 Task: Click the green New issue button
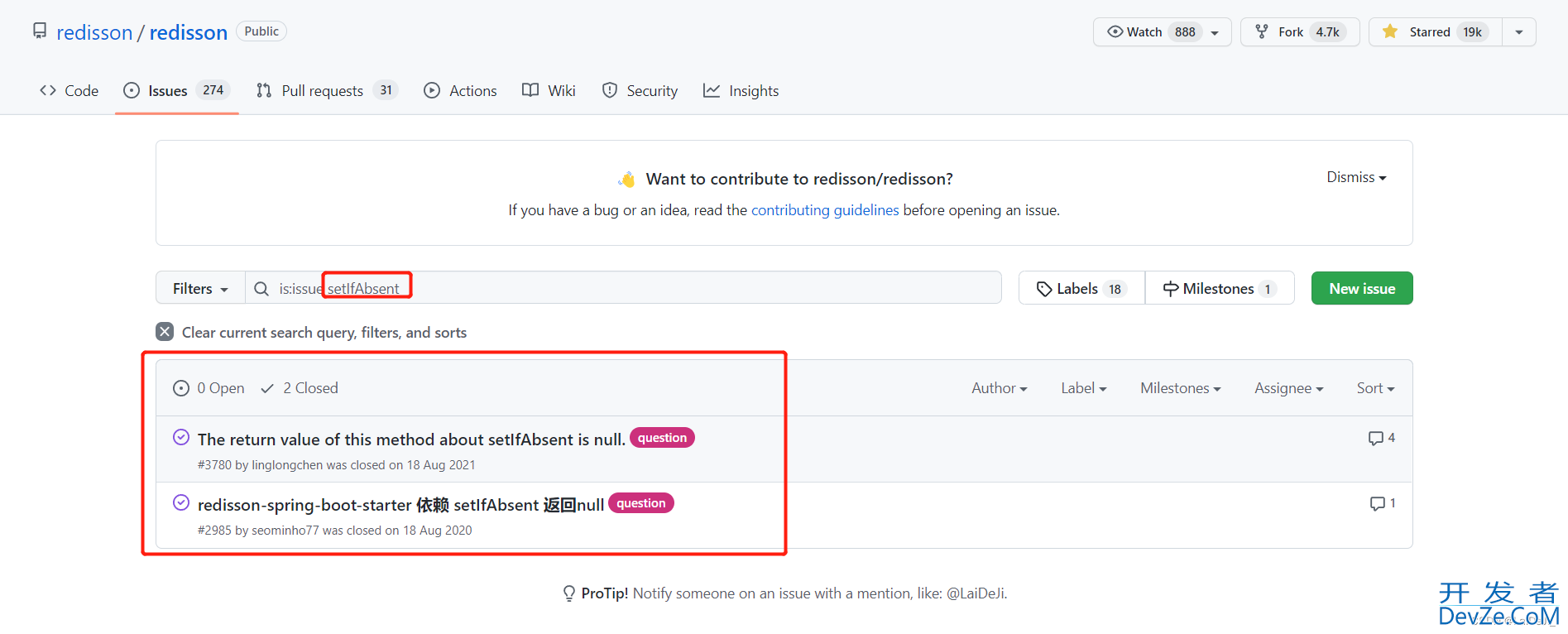point(1362,288)
